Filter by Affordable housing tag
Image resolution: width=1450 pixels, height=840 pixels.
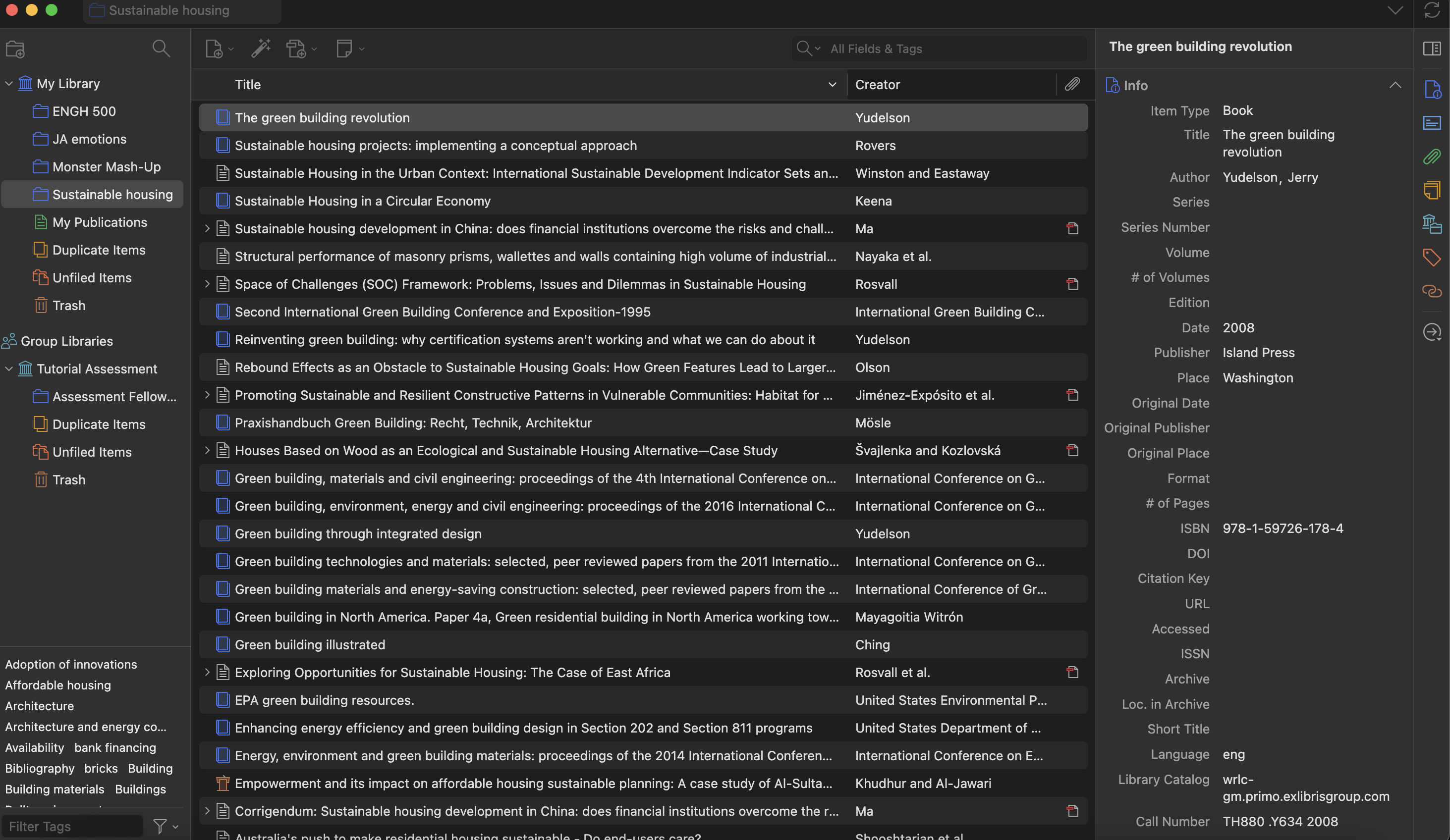pos(58,685)
